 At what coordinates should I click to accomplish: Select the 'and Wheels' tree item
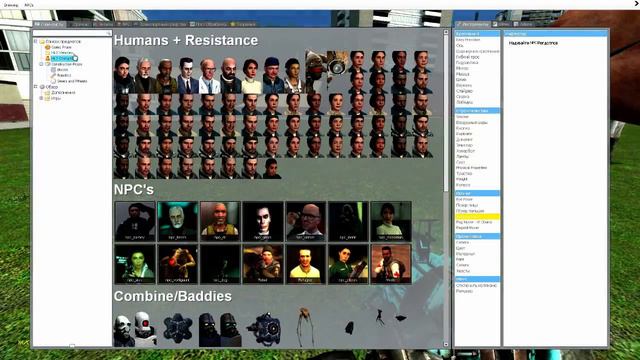coord(72,81)
